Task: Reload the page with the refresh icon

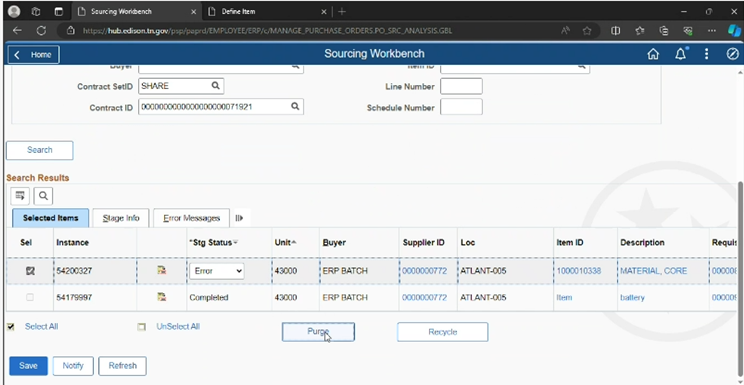Action: [41, 30]
